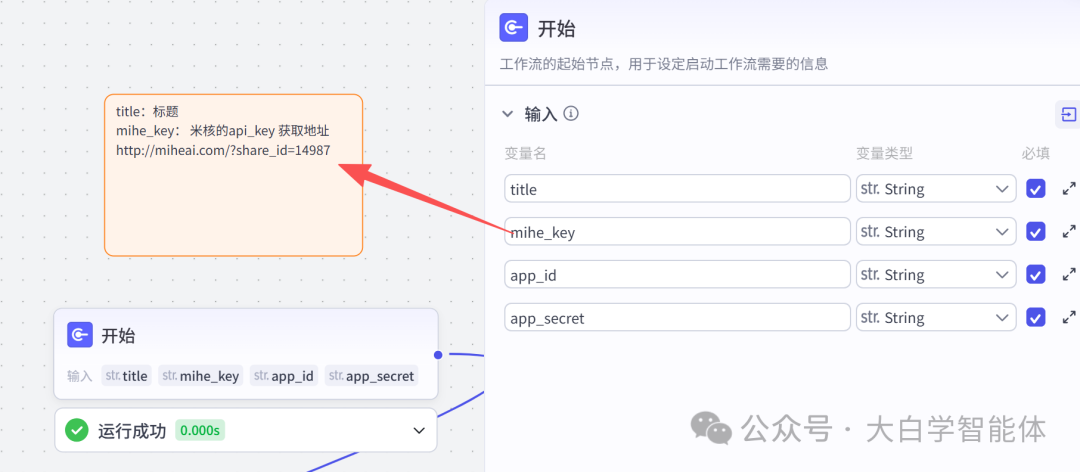Screen dimensions: 1080x472
Task: Click the 输入 label on 开始 canvas node
Action: (79, 376)
